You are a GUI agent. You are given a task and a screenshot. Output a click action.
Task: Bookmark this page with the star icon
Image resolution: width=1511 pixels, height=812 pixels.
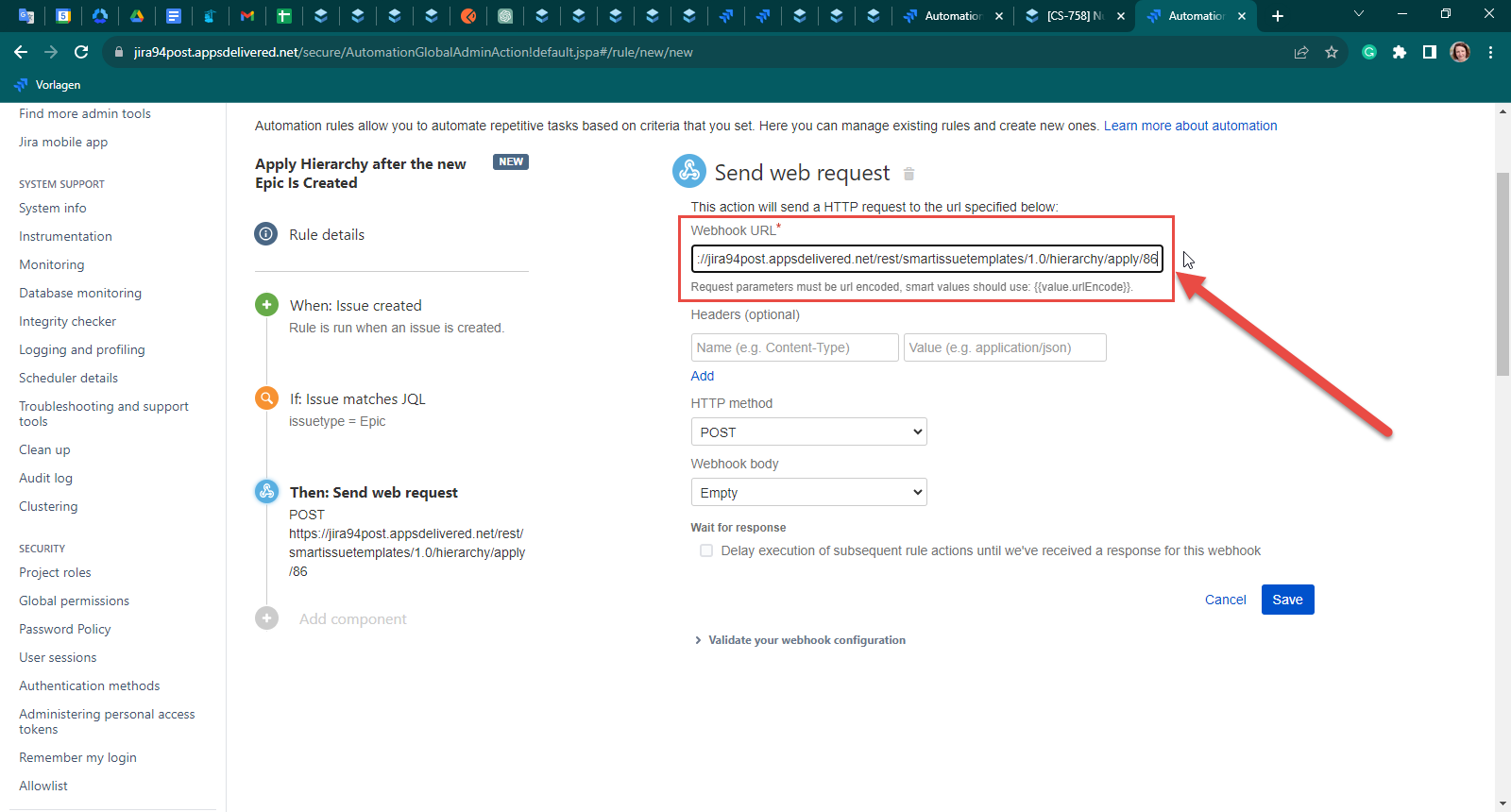1332,53
